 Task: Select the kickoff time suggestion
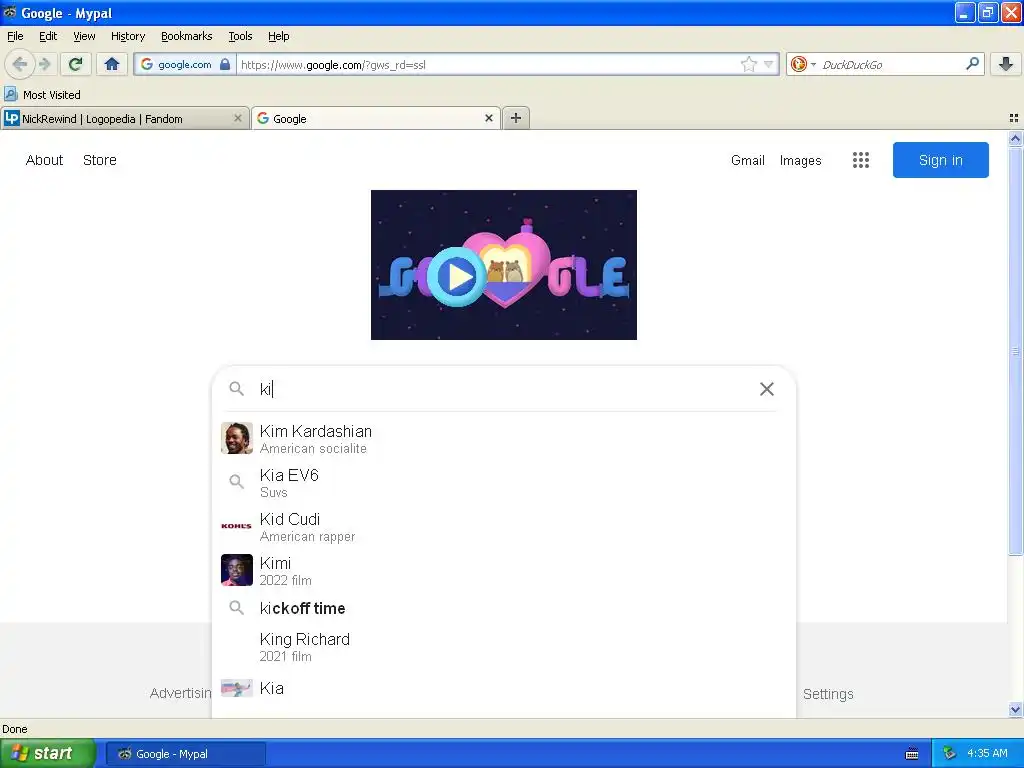(503, 608)
